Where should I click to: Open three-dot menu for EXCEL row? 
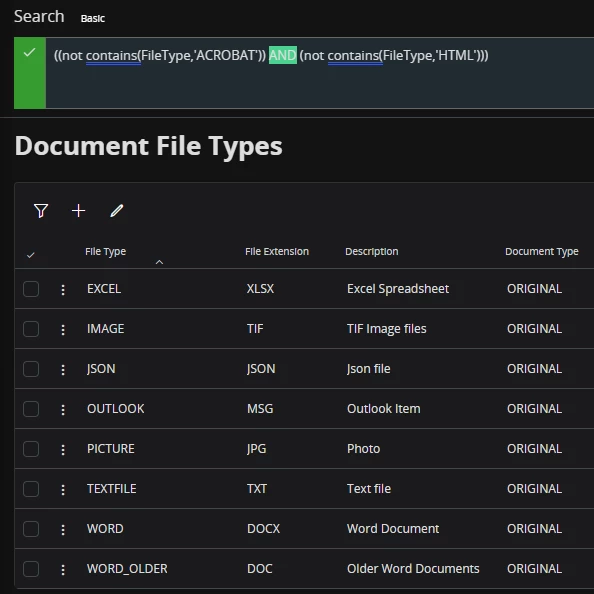(x=63, y=290)
